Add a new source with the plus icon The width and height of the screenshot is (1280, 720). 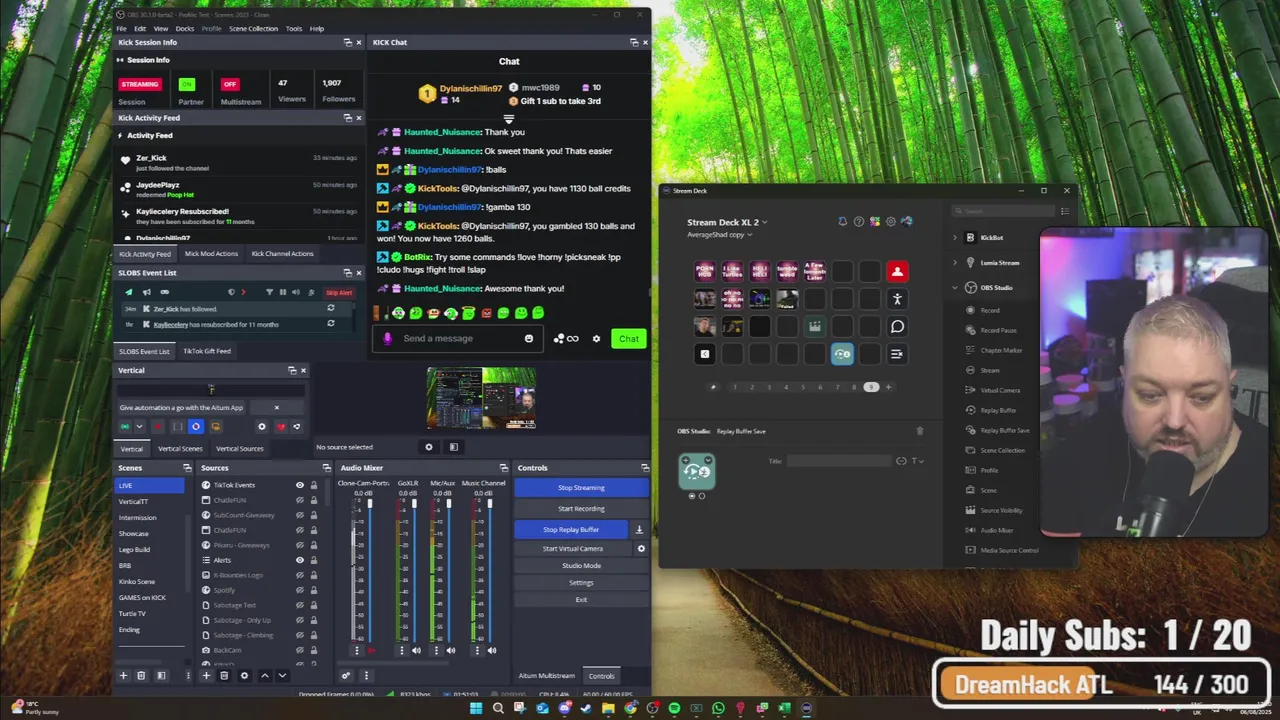coord(206,676)
